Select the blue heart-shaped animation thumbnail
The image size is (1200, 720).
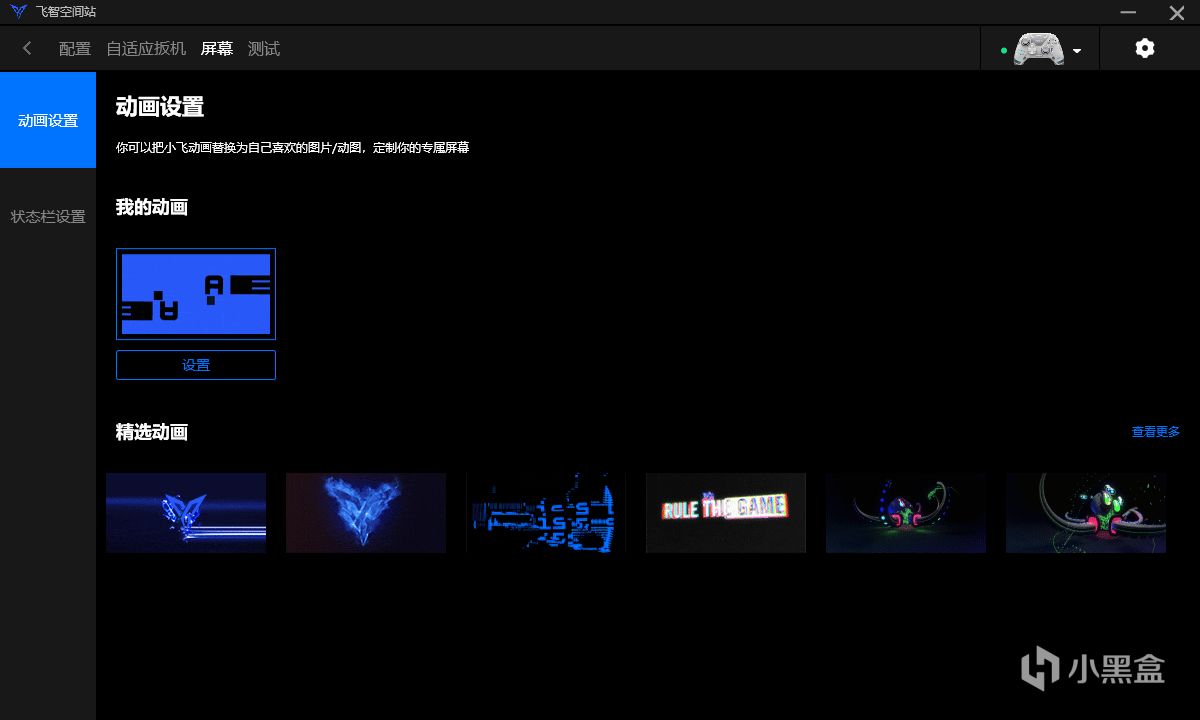click(x=366, y=512)
